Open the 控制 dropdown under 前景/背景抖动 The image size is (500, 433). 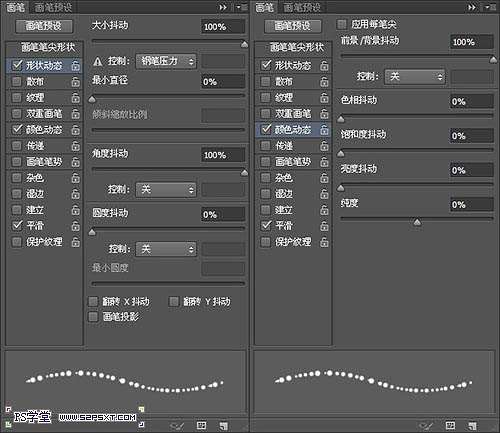(x=415, y=77)
